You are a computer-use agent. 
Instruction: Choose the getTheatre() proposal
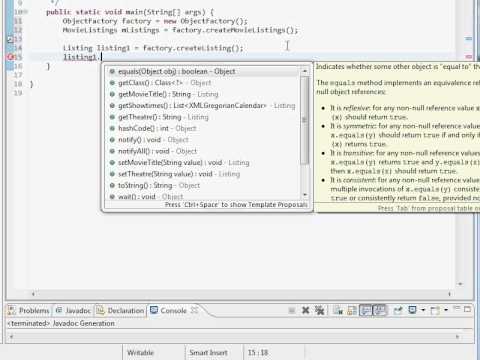pos(202,117)
